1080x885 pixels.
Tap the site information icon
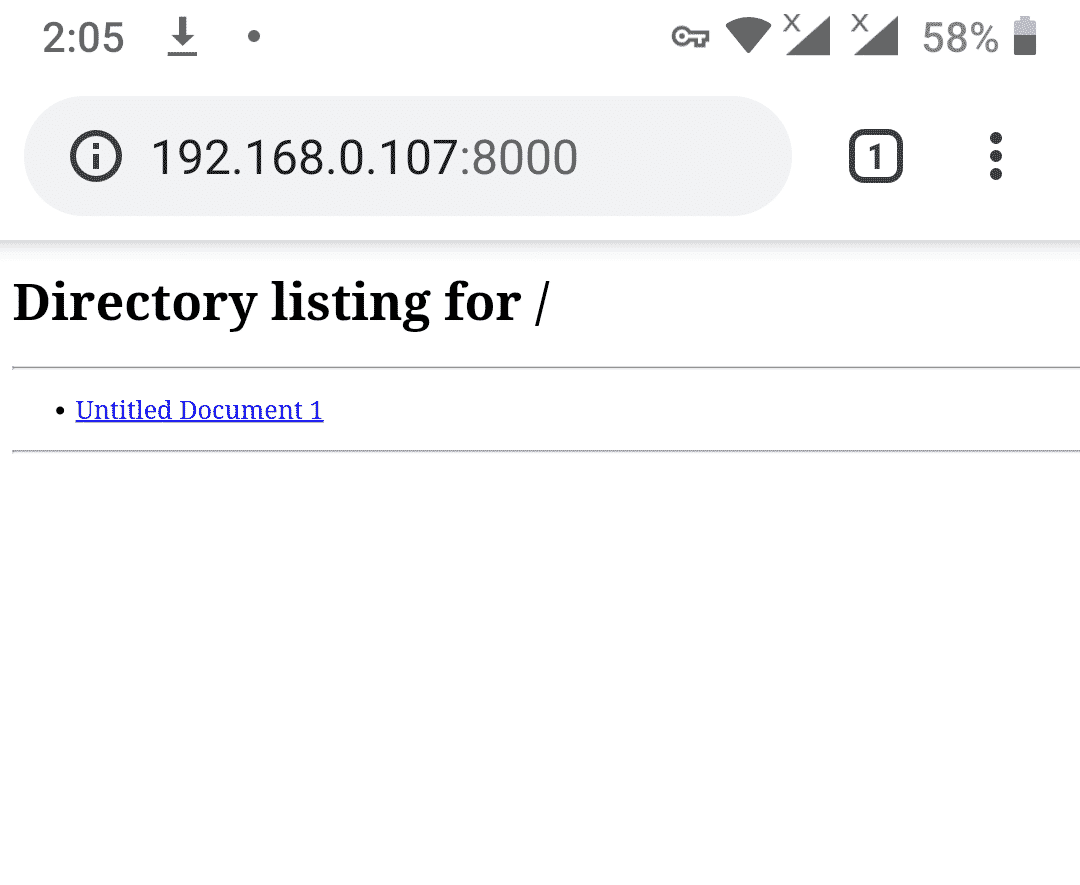coord(96,157)
